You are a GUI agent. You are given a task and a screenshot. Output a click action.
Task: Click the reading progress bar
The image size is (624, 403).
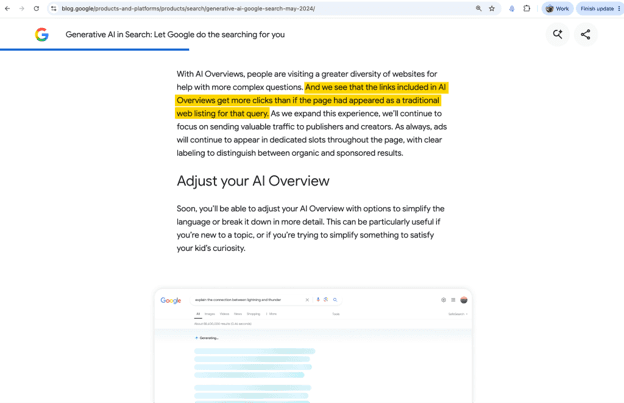[x=94, y=49]
